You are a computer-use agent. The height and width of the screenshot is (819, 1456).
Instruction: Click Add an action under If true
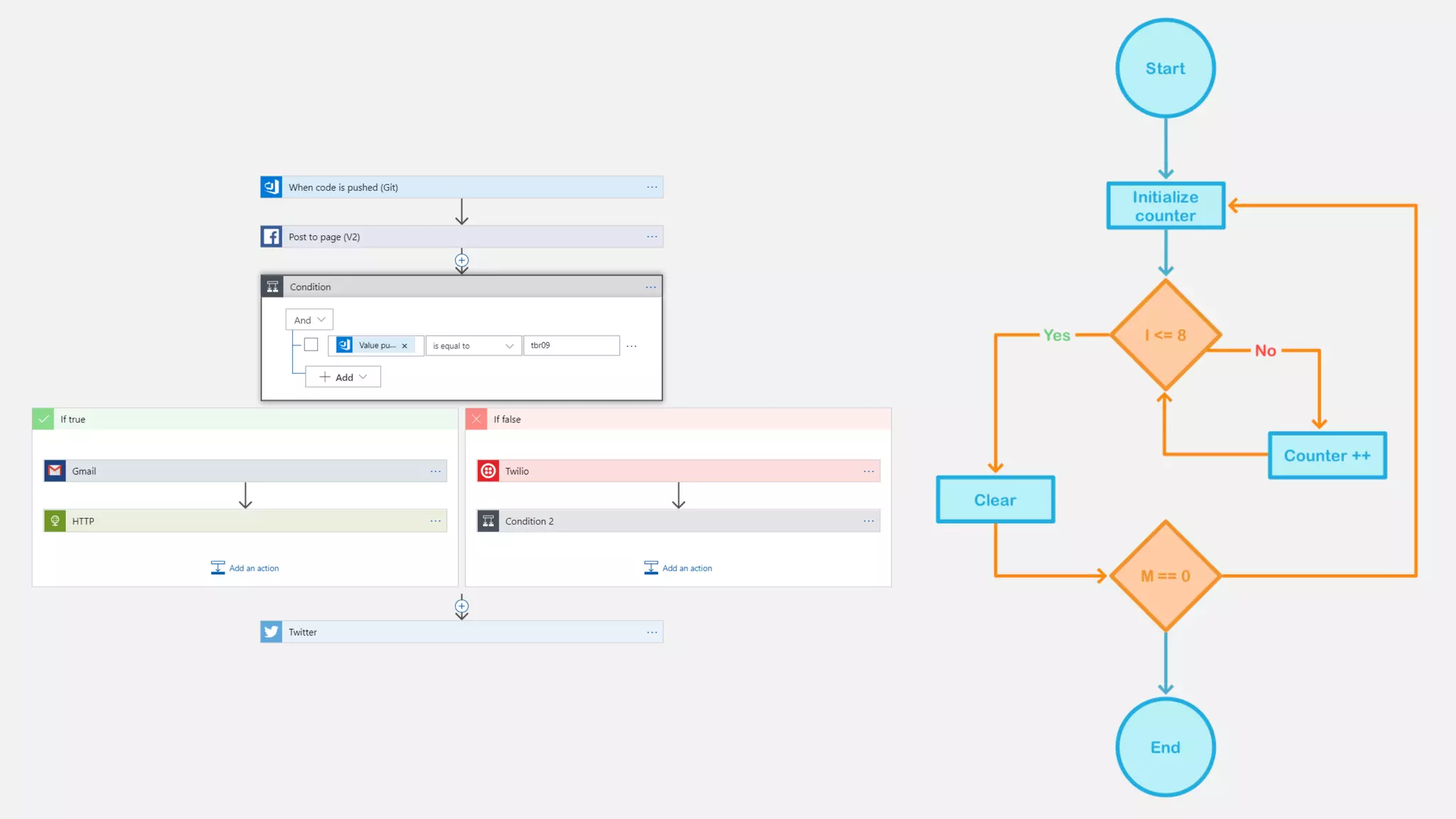pyautogui.click(x=245, y=568)
